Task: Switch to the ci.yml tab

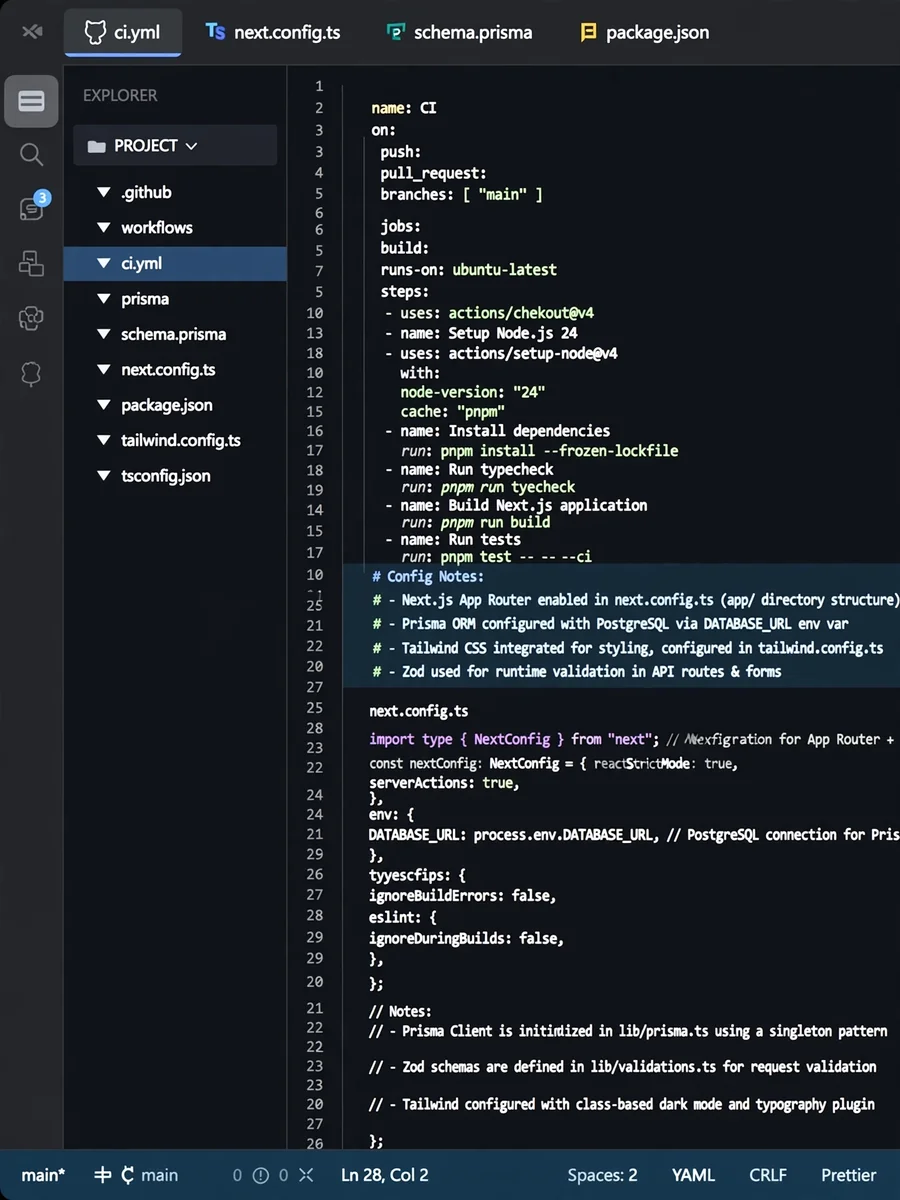Action: click(124, 32)
